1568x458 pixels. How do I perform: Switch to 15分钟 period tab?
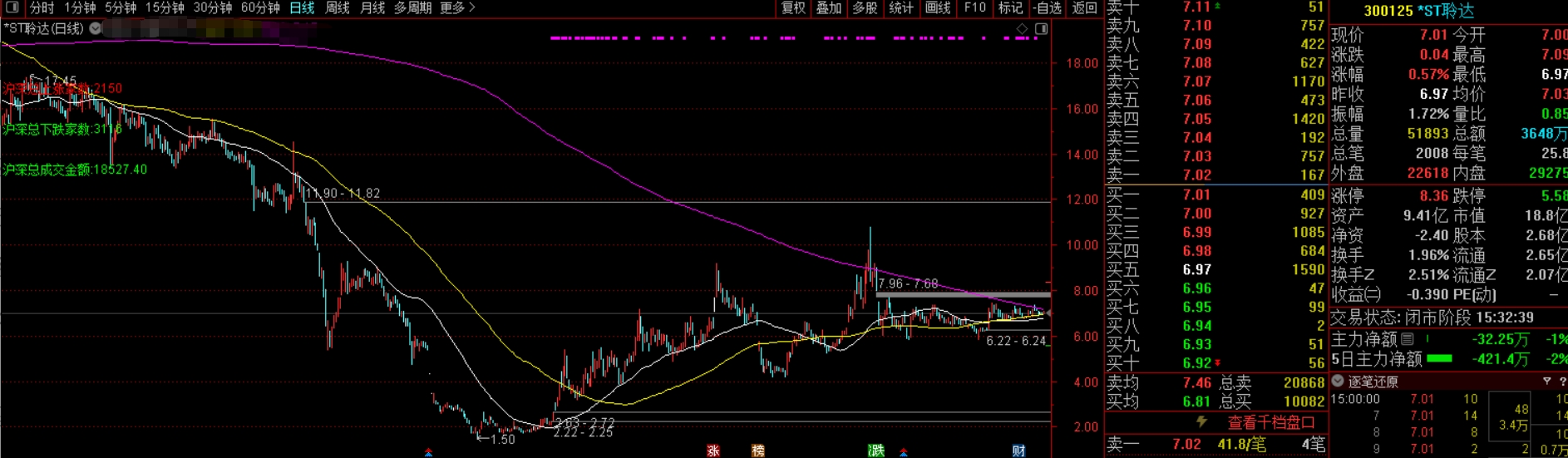pos(165,7)
